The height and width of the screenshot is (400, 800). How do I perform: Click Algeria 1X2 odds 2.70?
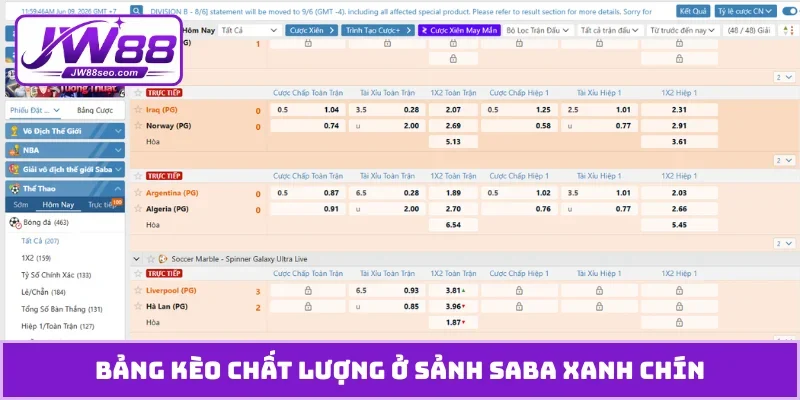click(x=454, y=209)
